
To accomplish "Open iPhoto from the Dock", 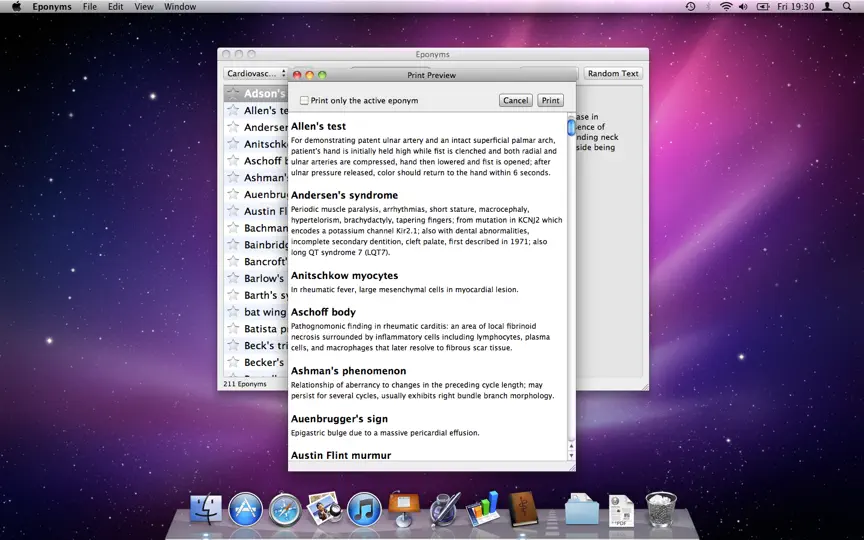I will tap(324, 508).
